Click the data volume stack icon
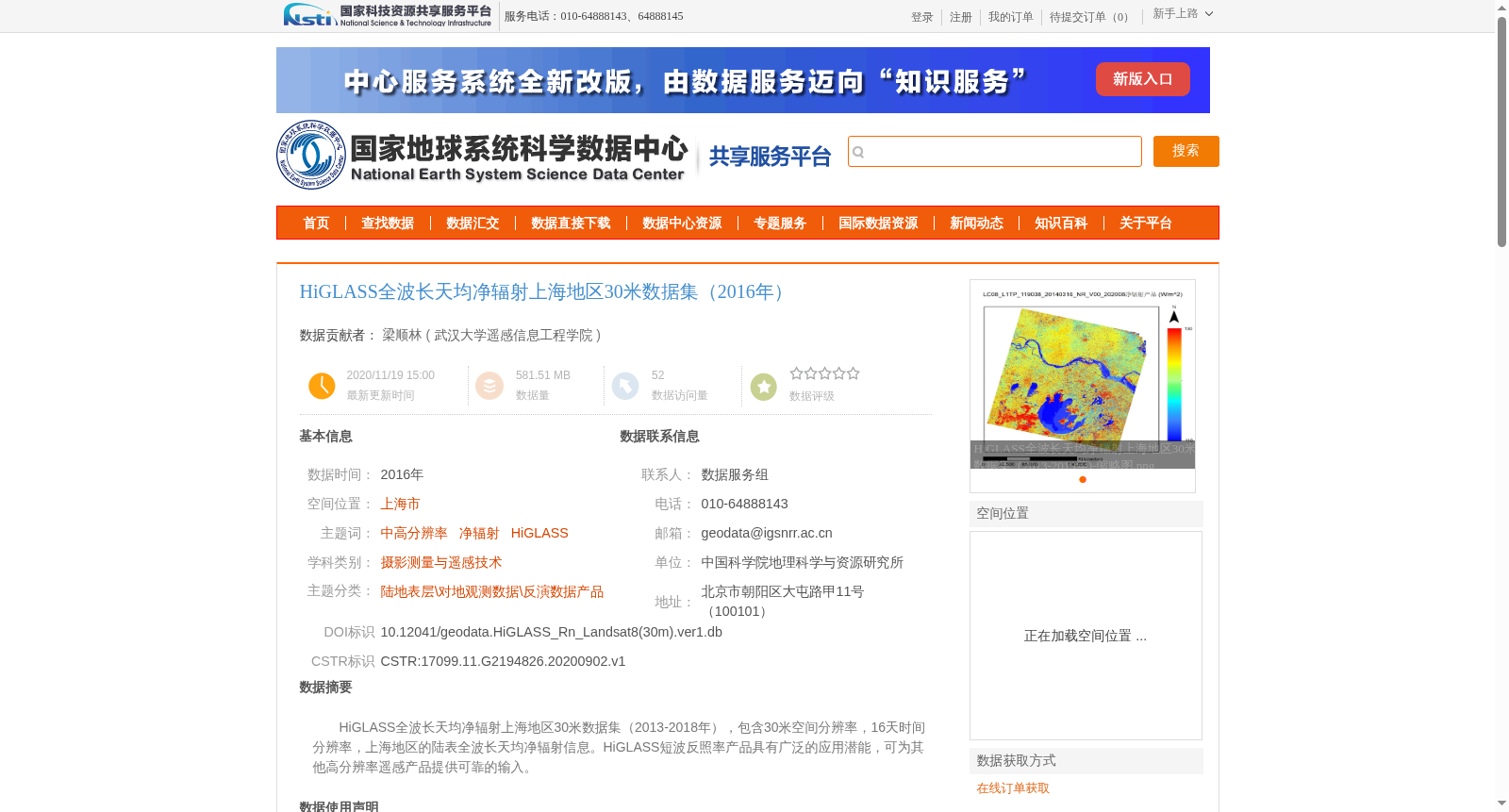The width and height of the screenshot is (1509, 812). (x=489, y=386)
